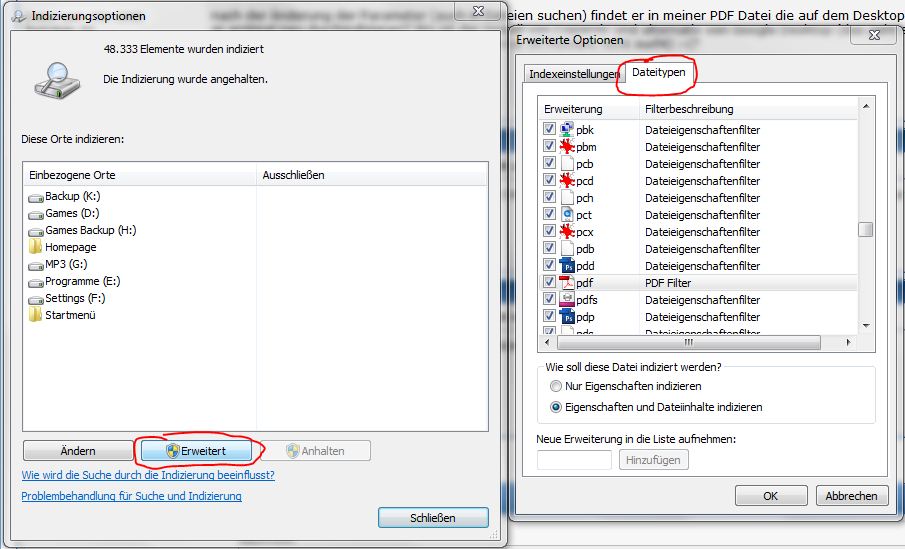Click the pcd file type icon

click(x=567, y=180)
